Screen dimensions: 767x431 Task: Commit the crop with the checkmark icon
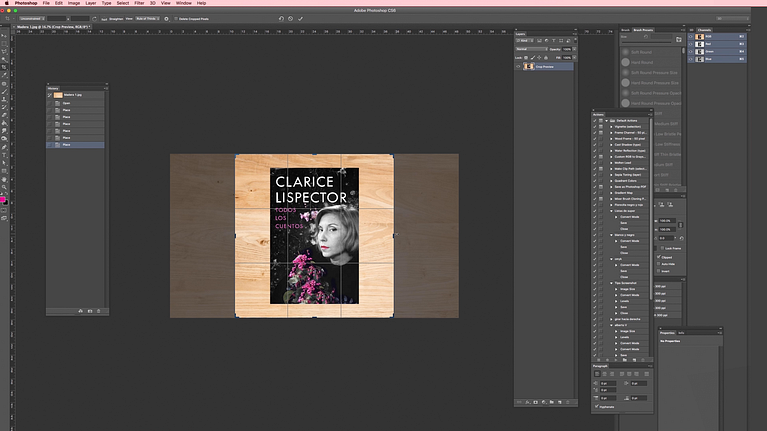pyautogui.click(x=300, y=18)
